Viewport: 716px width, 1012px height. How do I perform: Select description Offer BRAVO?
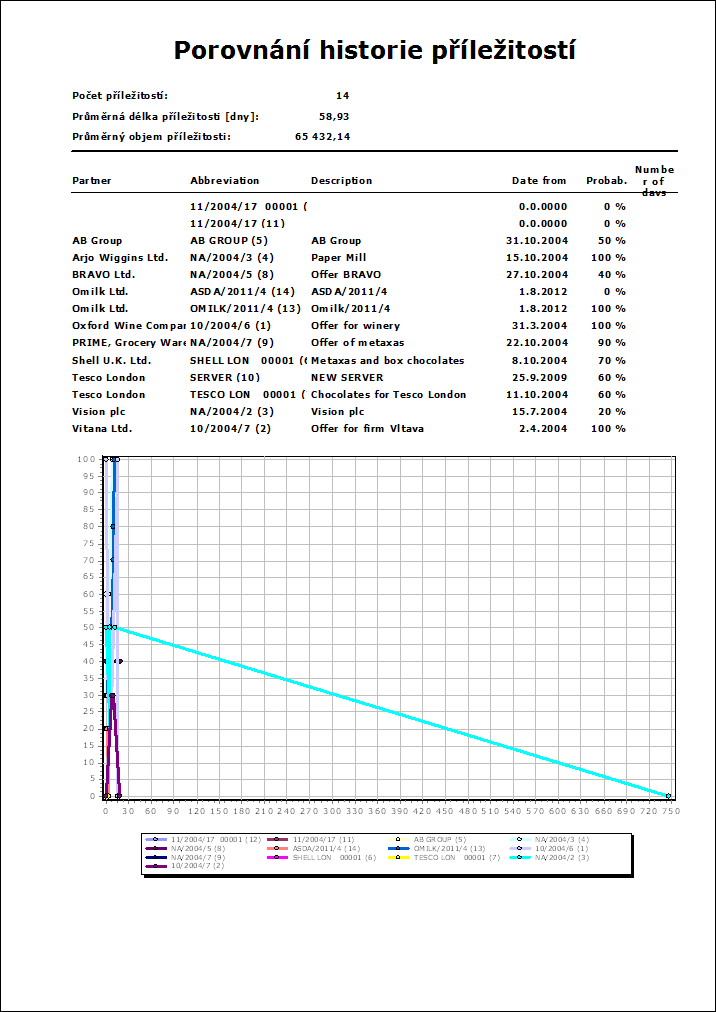pyautogui.click(x=346, y=274)
